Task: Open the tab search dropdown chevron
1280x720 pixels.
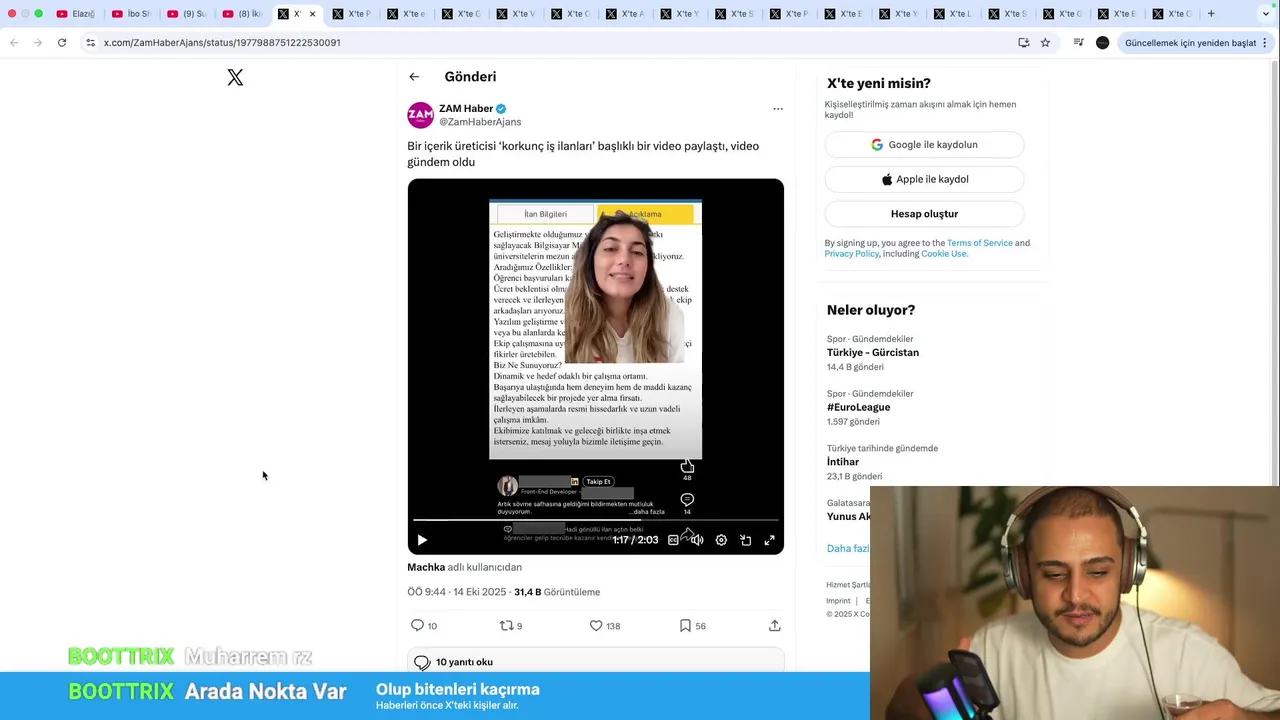Action: [1266, 14]
